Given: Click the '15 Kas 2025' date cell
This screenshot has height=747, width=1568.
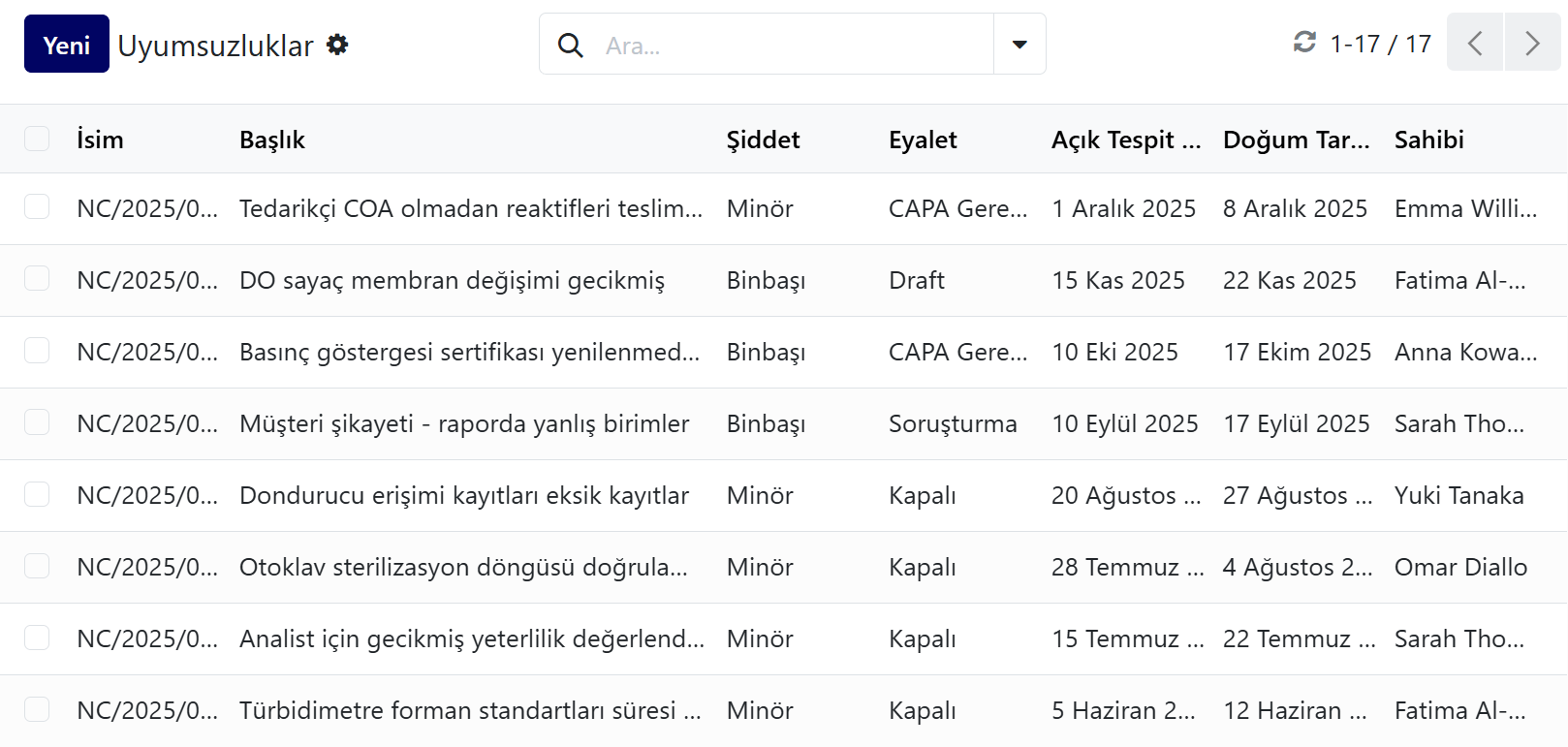Looking at the screenshot, I should [x=1118, y=280].
